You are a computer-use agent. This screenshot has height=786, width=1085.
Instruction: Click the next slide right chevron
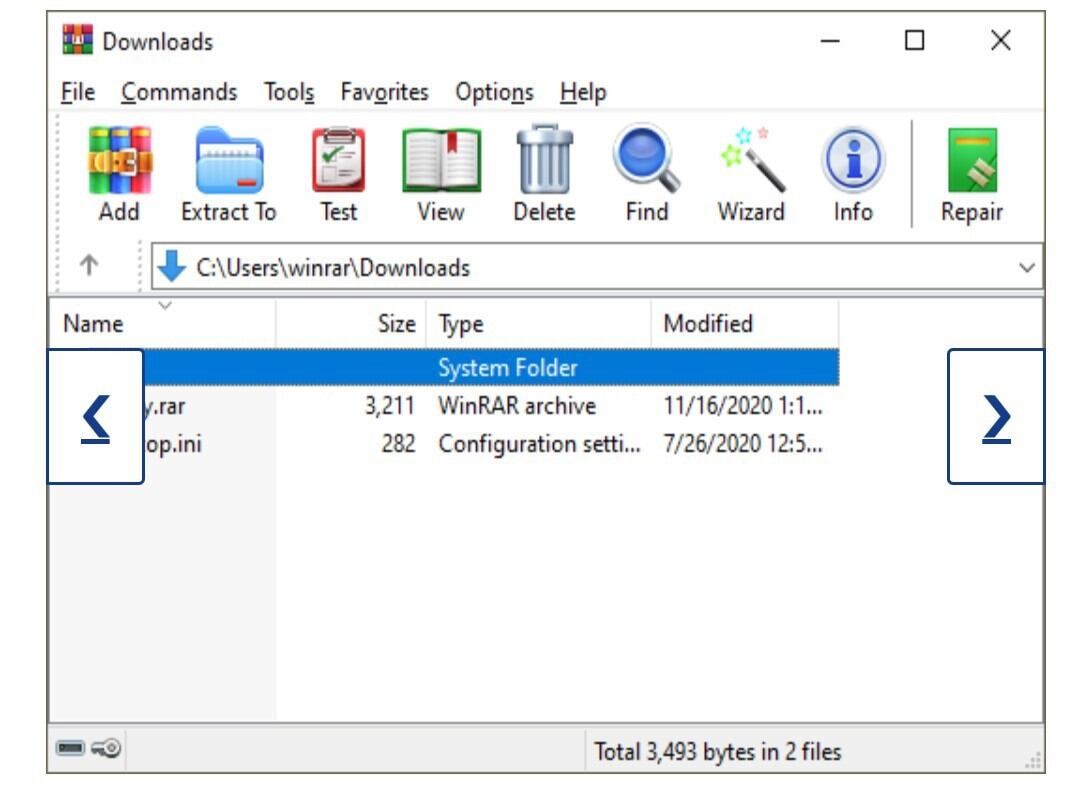tap(996, 417)
